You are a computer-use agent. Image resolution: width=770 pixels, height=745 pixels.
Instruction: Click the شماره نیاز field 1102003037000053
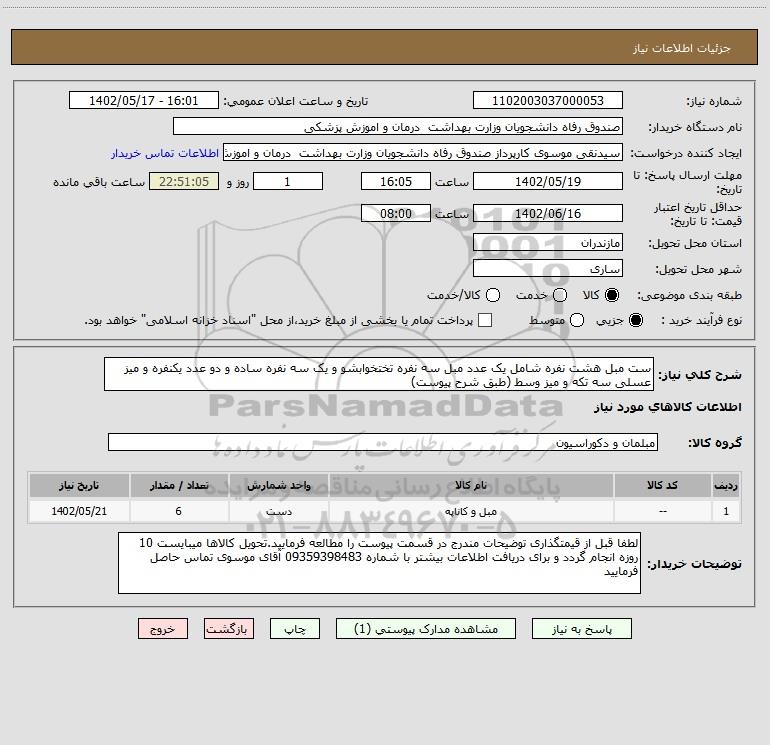(548, 100)
